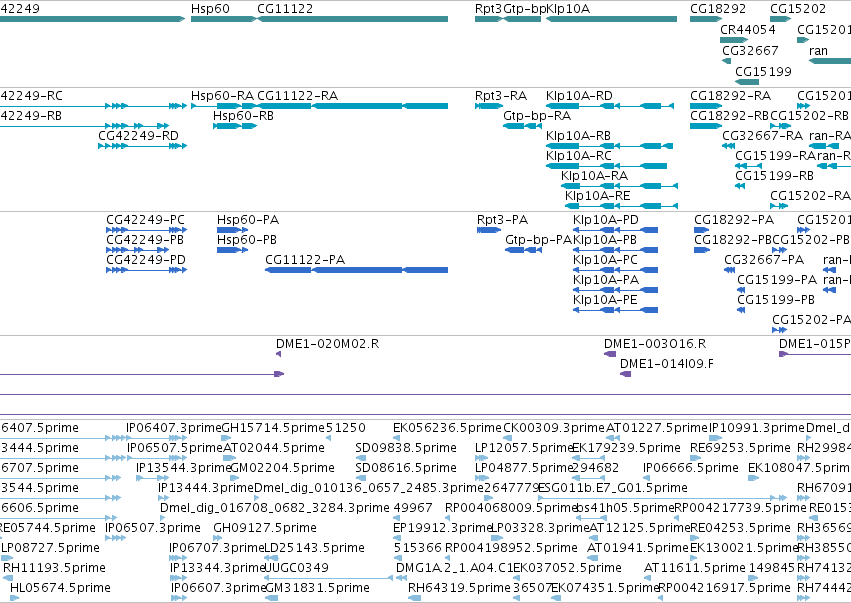Click BAC end DME1-020M02.R

point(278,354)
